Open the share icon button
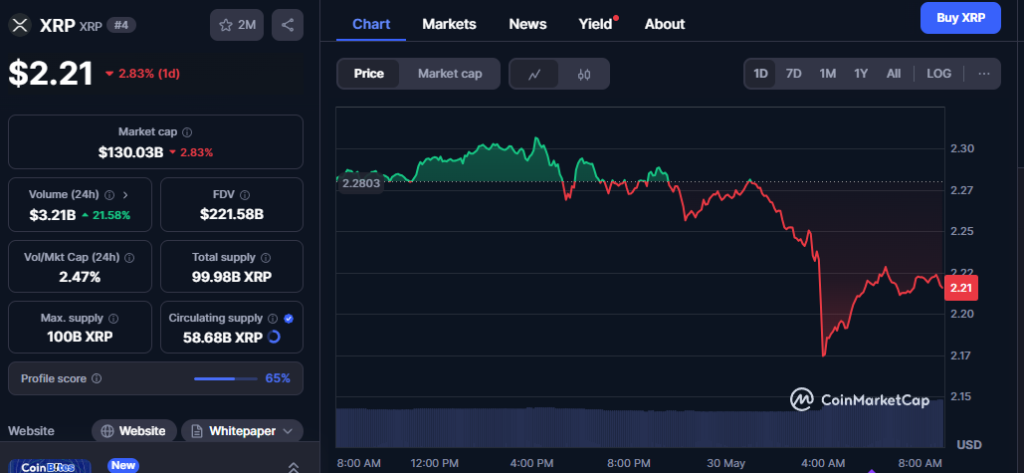 [x=287, y=25]
